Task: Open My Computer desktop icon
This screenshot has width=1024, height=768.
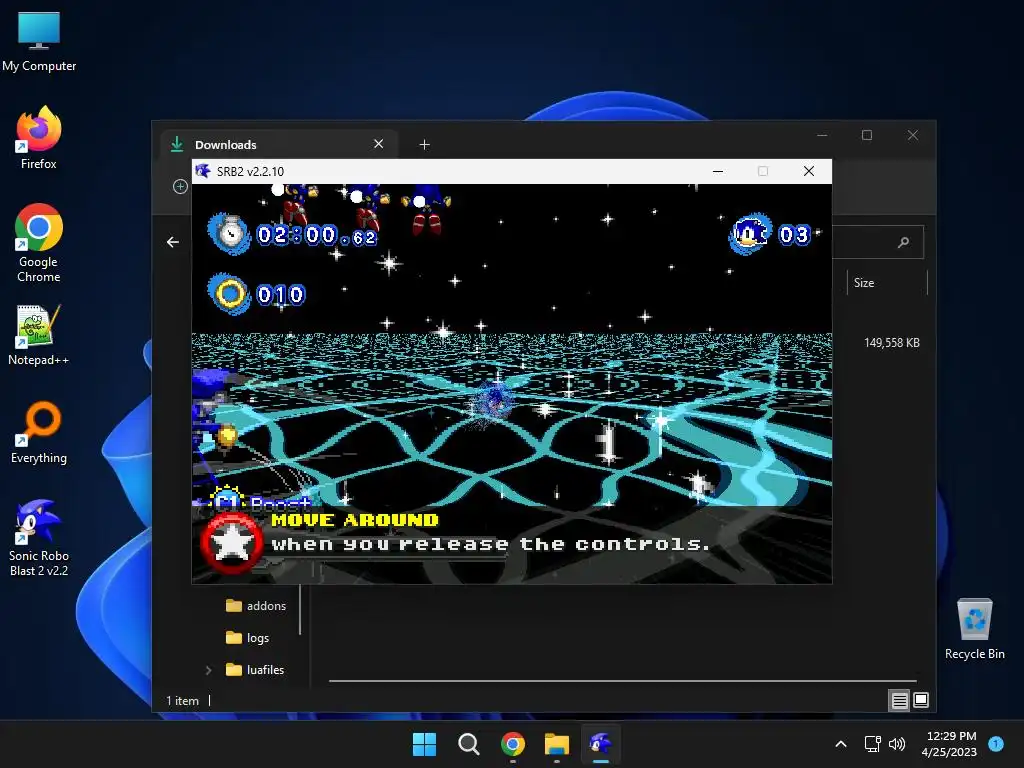Action: click(39, 40)
